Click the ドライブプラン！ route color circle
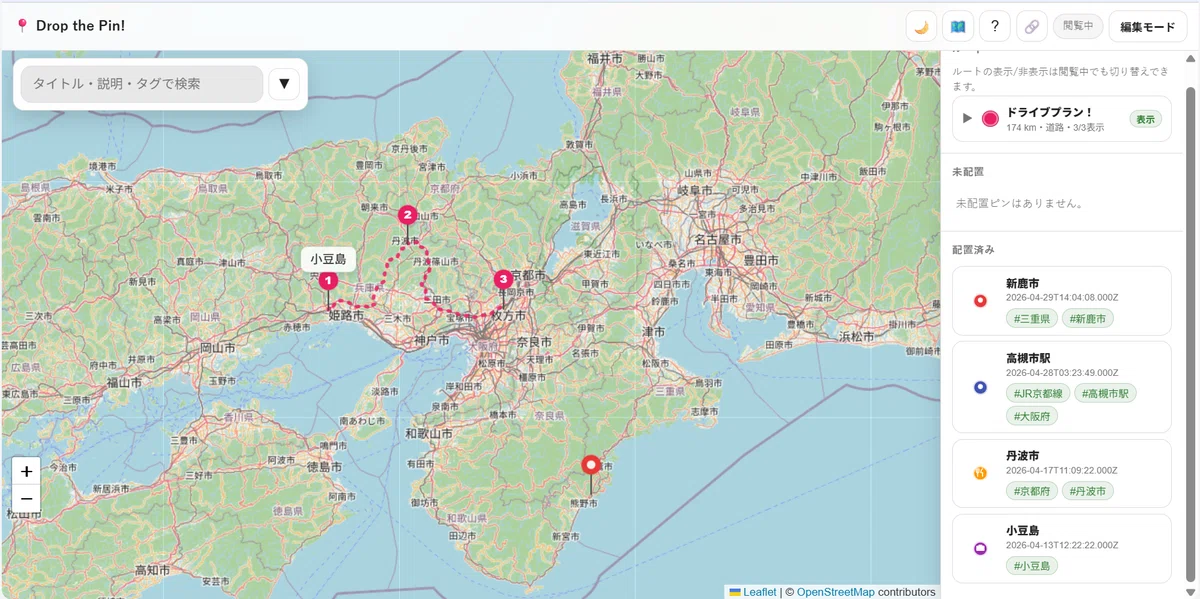Viewport: 1200px width, 599px height. pos(990,118)
